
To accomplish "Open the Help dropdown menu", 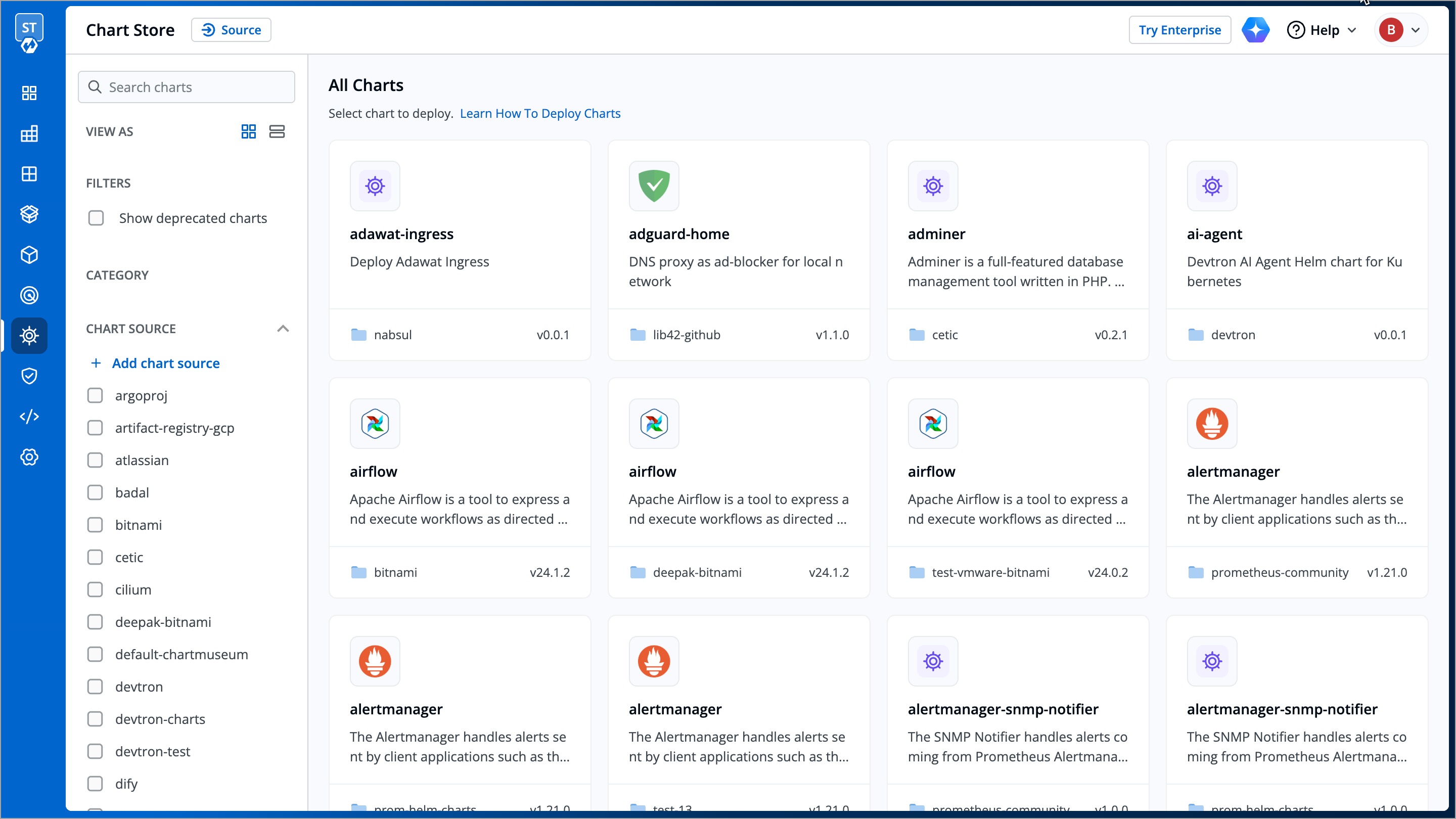I will point(1322,30).
